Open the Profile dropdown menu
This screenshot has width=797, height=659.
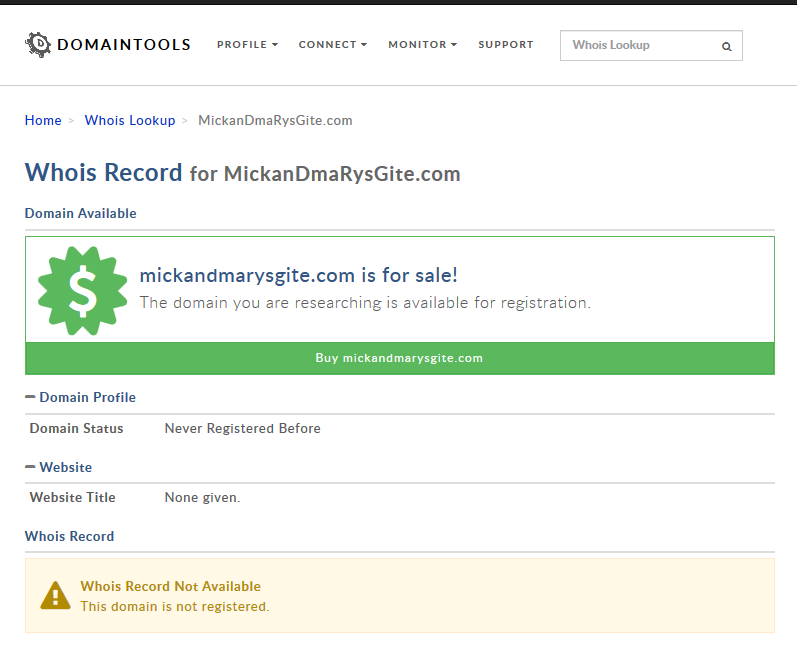pyautogui.click(x=248, y=45)
